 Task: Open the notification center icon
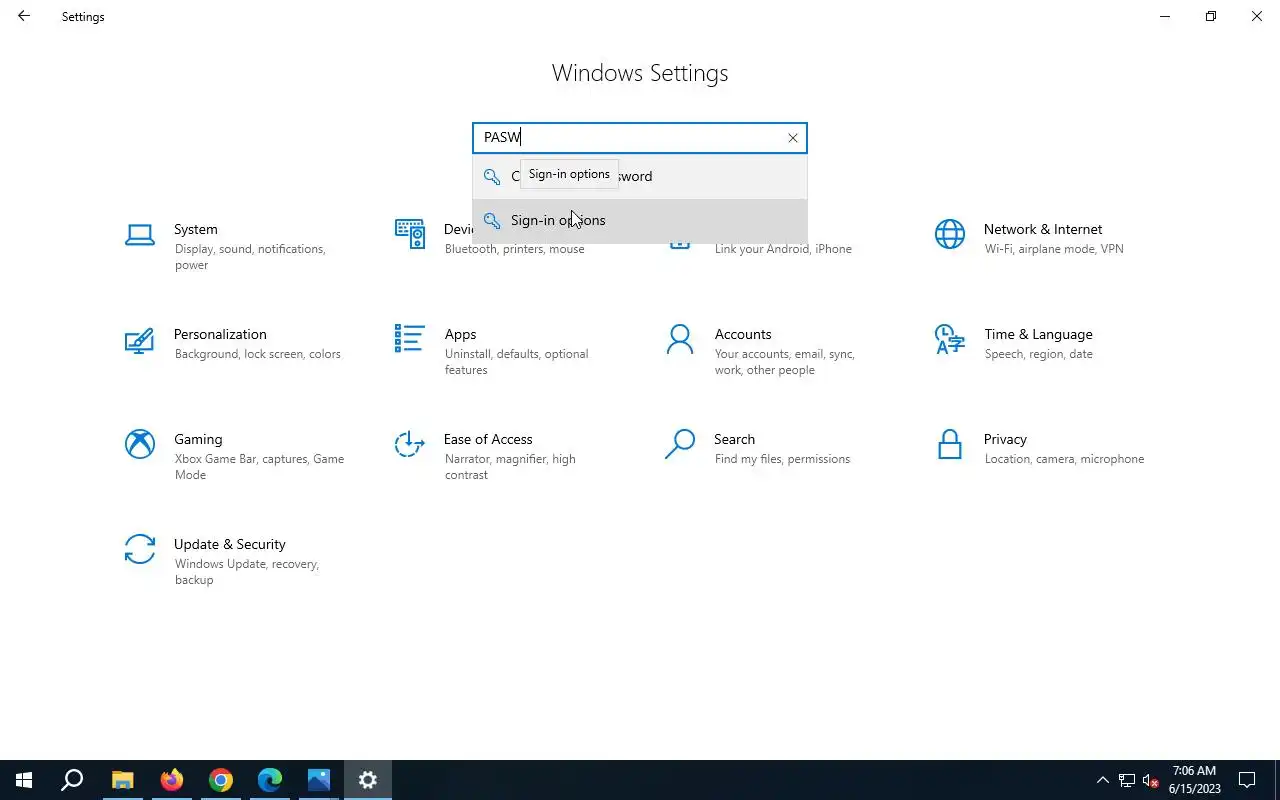pyautogui.click(x=1248, y=780)
